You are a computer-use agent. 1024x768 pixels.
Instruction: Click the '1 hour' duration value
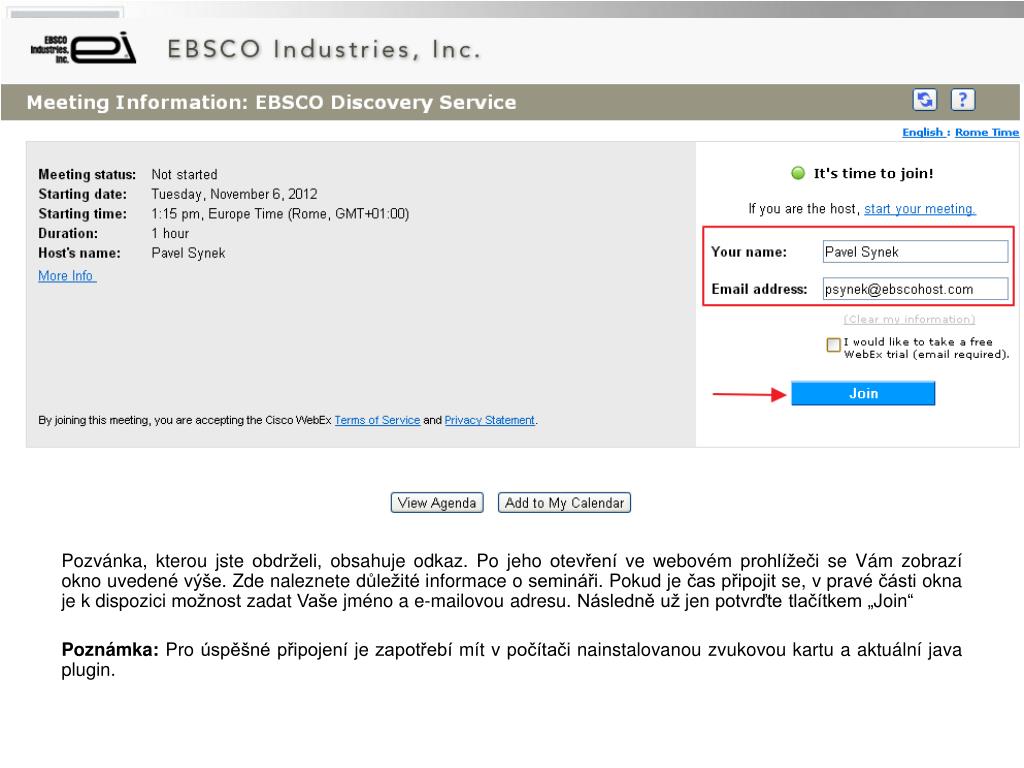pos(170,233)
